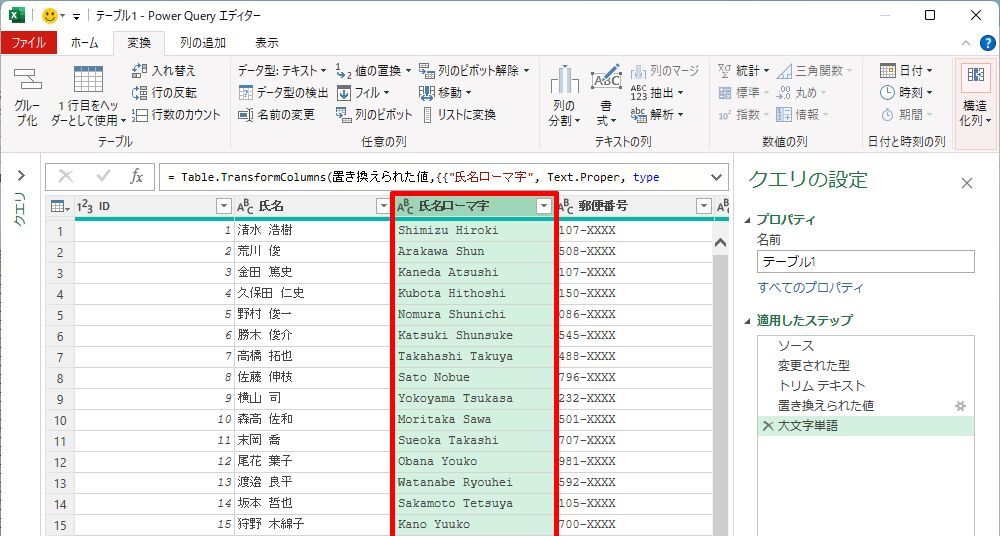Image resolution: width=1000 pixels, height=536 pixels.
Task: Select the トリム テキスト applied step
Action: point(821,386)
